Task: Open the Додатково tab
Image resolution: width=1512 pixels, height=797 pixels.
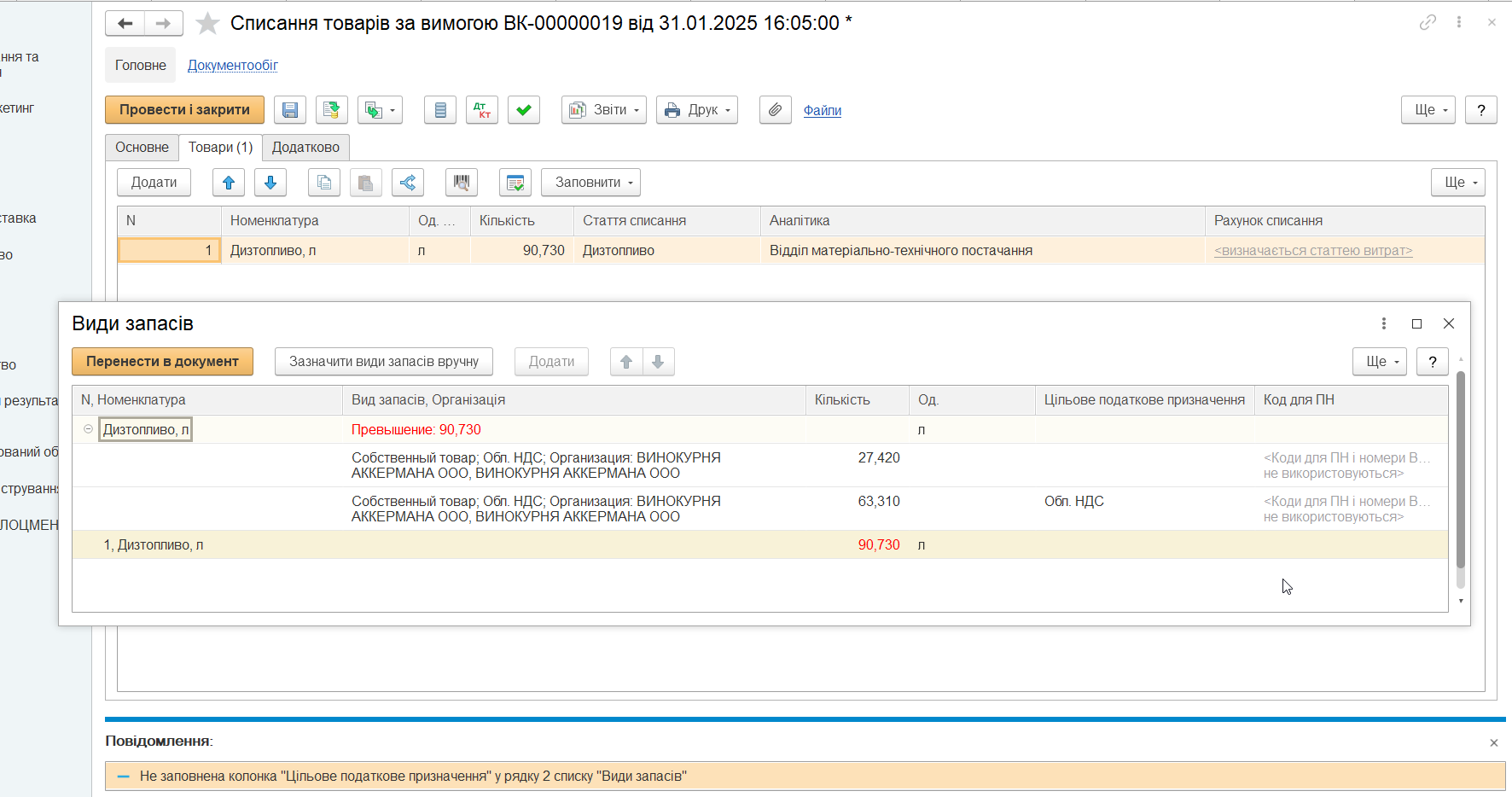Action: pyautogui.click(x=305, y=148)
